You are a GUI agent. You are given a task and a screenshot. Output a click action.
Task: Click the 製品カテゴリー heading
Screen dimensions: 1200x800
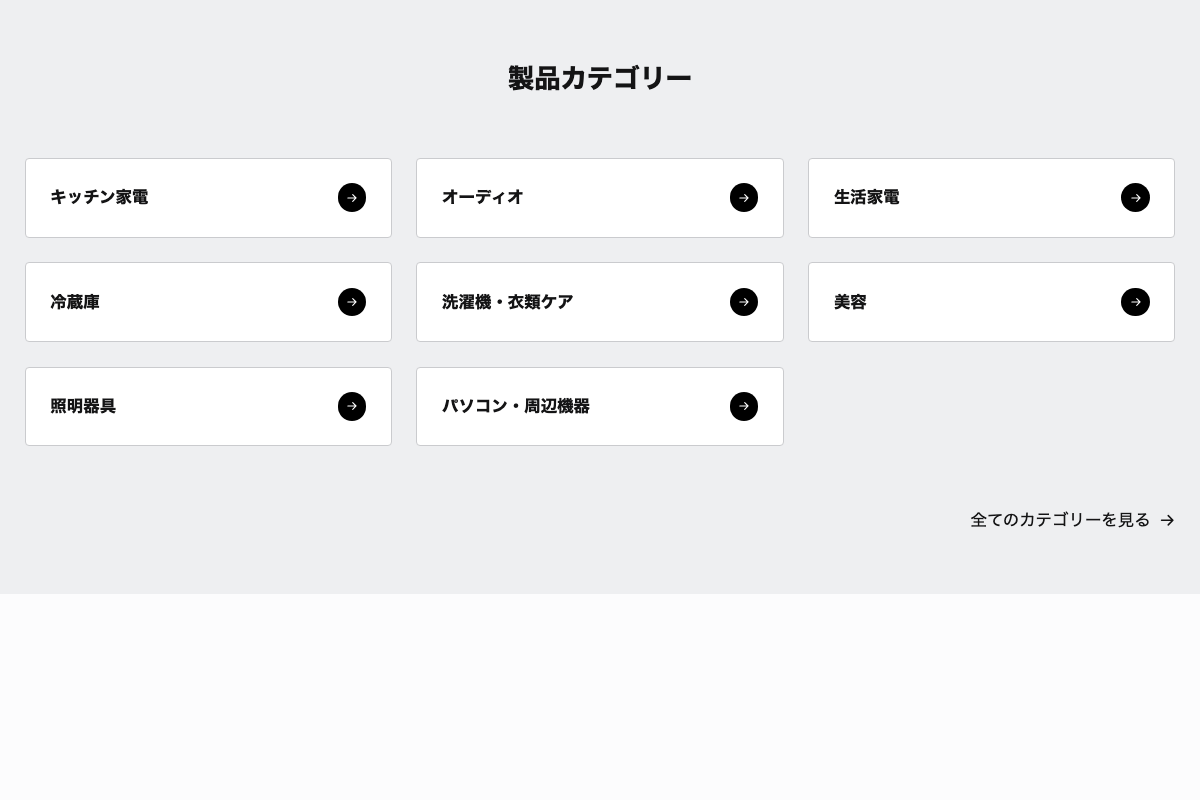point(599,78)
